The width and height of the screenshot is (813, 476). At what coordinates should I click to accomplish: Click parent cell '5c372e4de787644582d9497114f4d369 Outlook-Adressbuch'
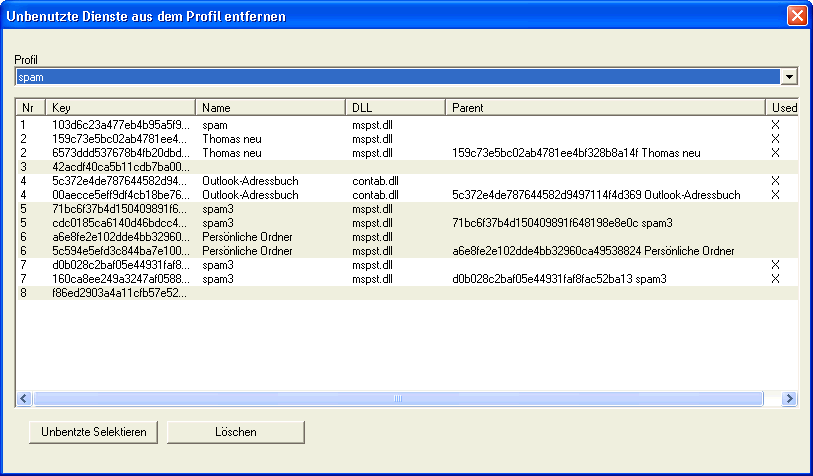pyautogui.click(x=596, y=195)
